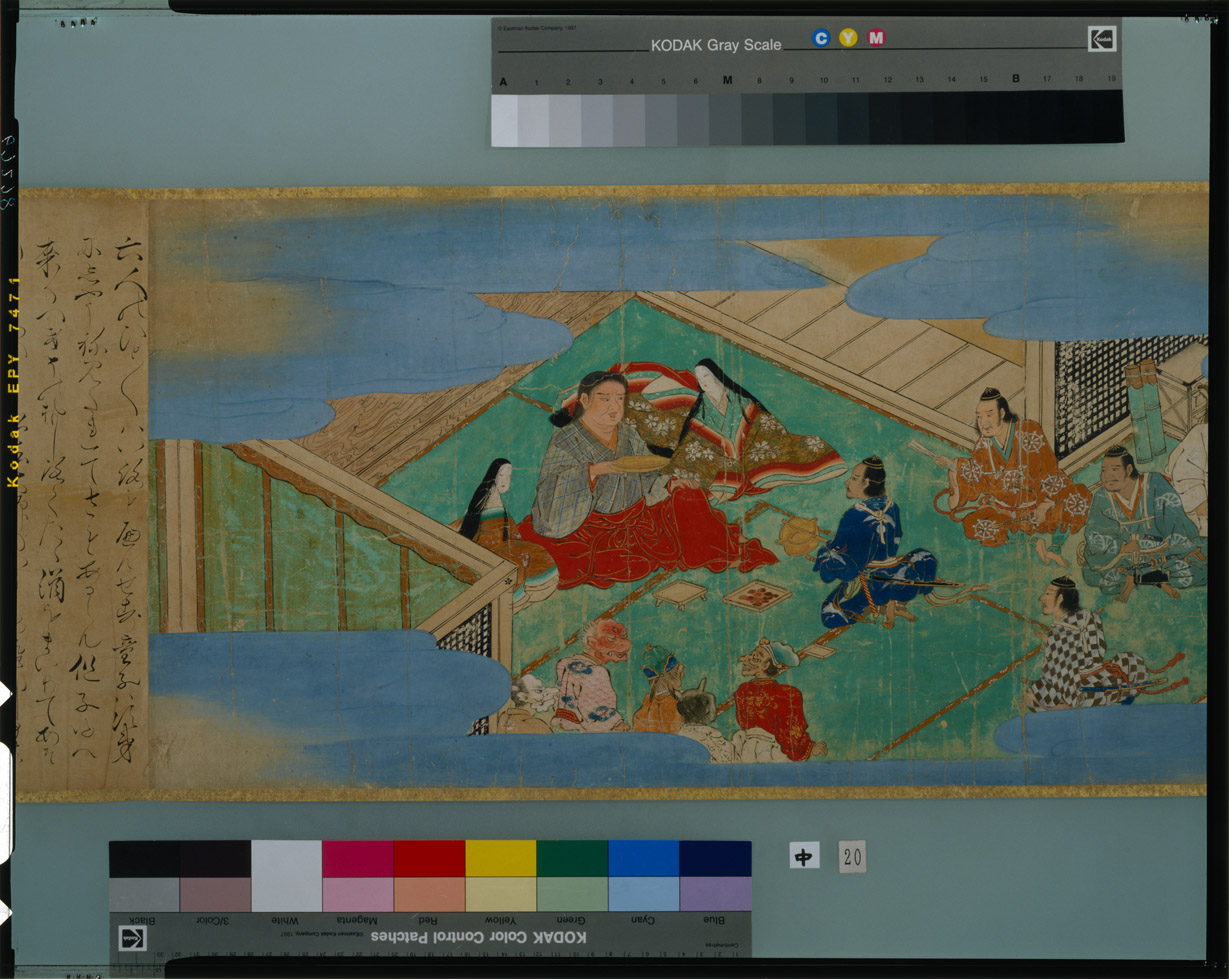Viewport: 1229px width, 979px height.
Task: Click the upside-down "Cyan" patch label
Action: point(643,920)
